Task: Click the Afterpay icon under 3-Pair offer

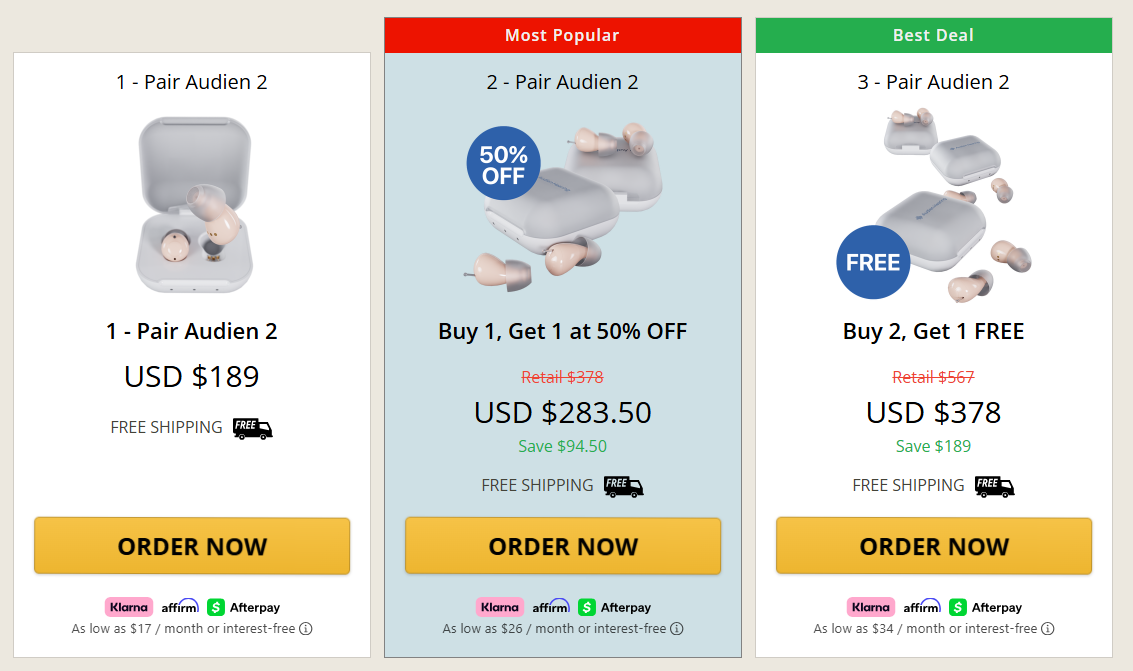Action: [x=958, y=607]
